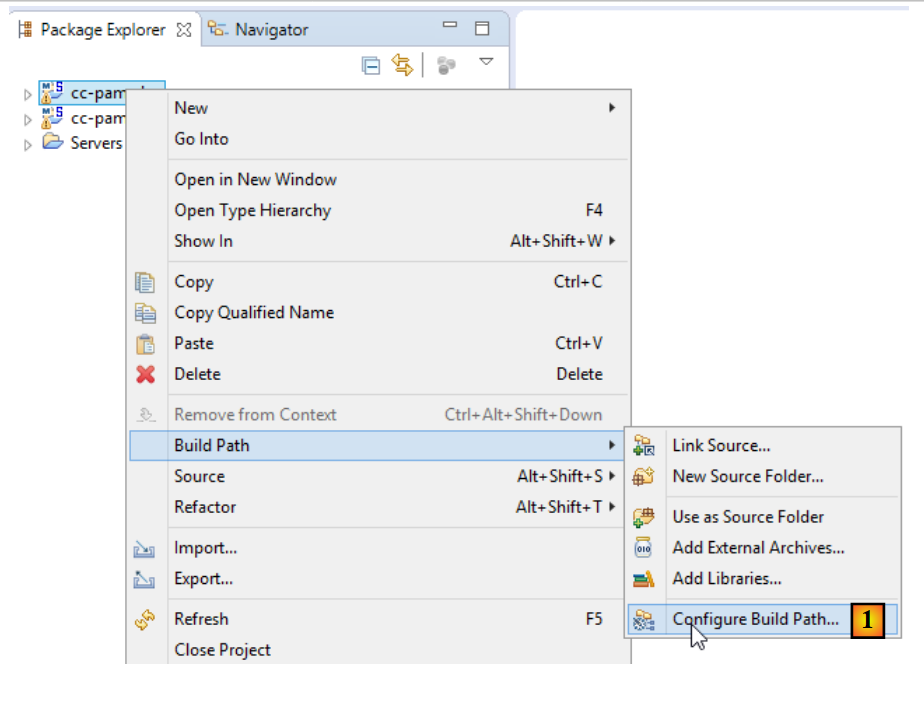Expand the Servers folder tree node
The image size is (924, 708).
click(x=27, y=144)
